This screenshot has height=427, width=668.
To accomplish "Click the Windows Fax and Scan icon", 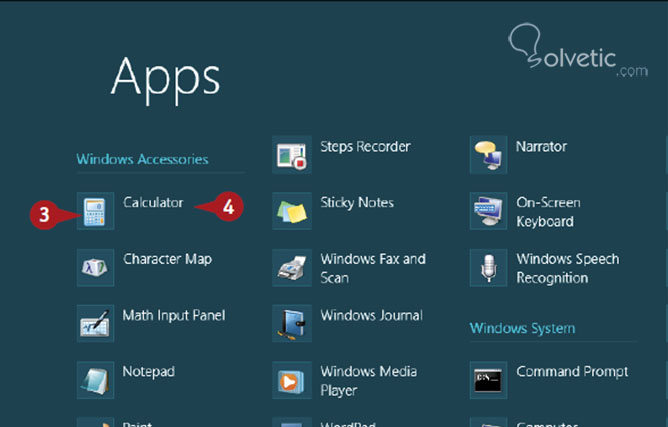I will point(292,268).
